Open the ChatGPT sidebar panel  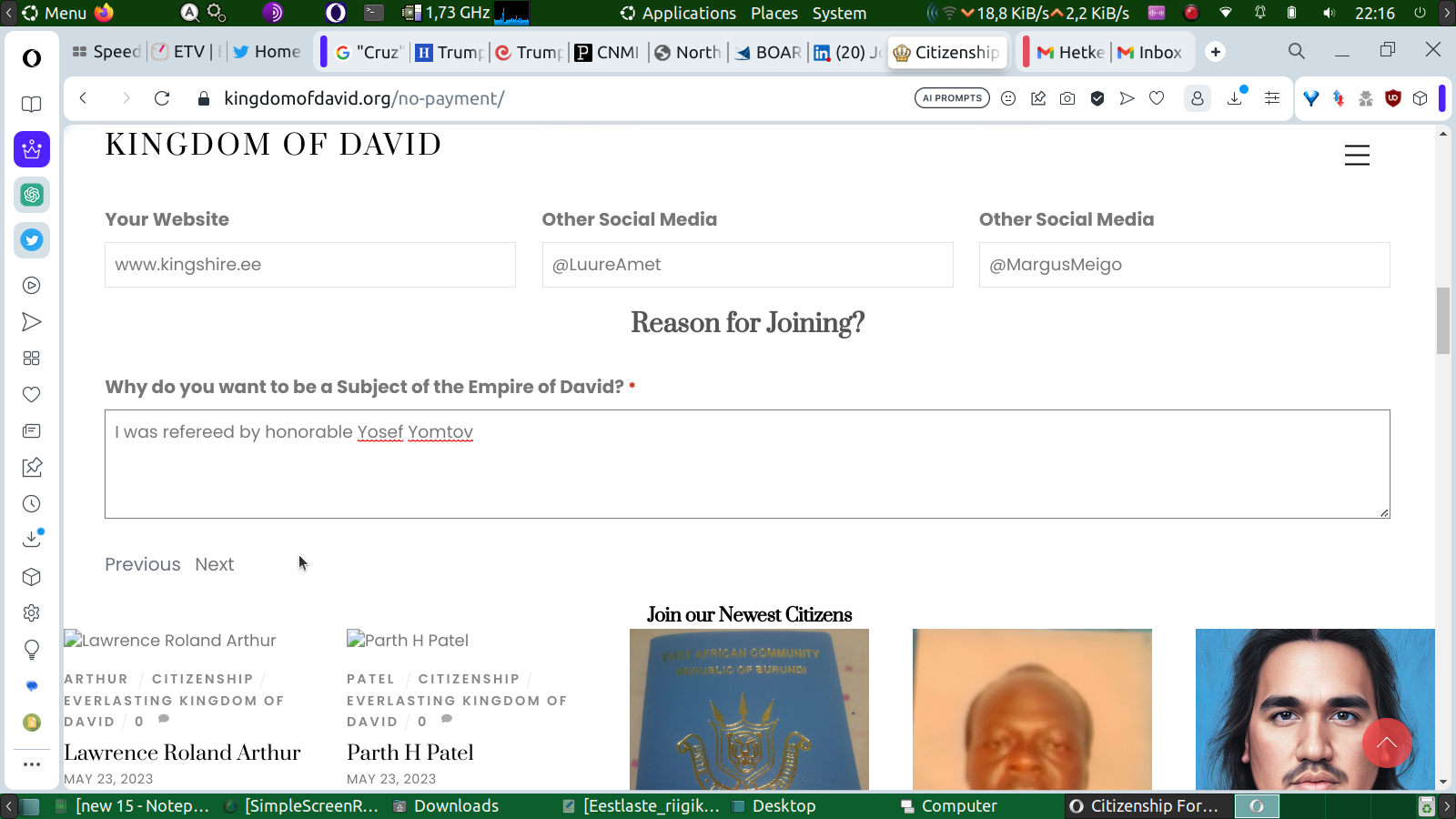[x=32, y=195]
